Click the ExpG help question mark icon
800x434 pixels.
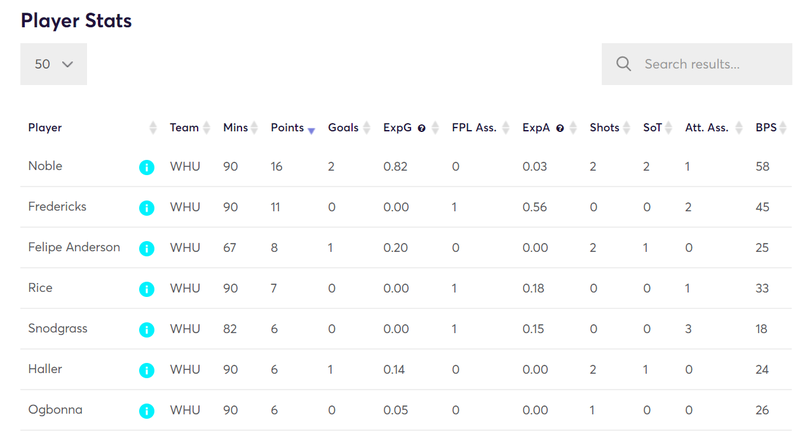point(421,129)
